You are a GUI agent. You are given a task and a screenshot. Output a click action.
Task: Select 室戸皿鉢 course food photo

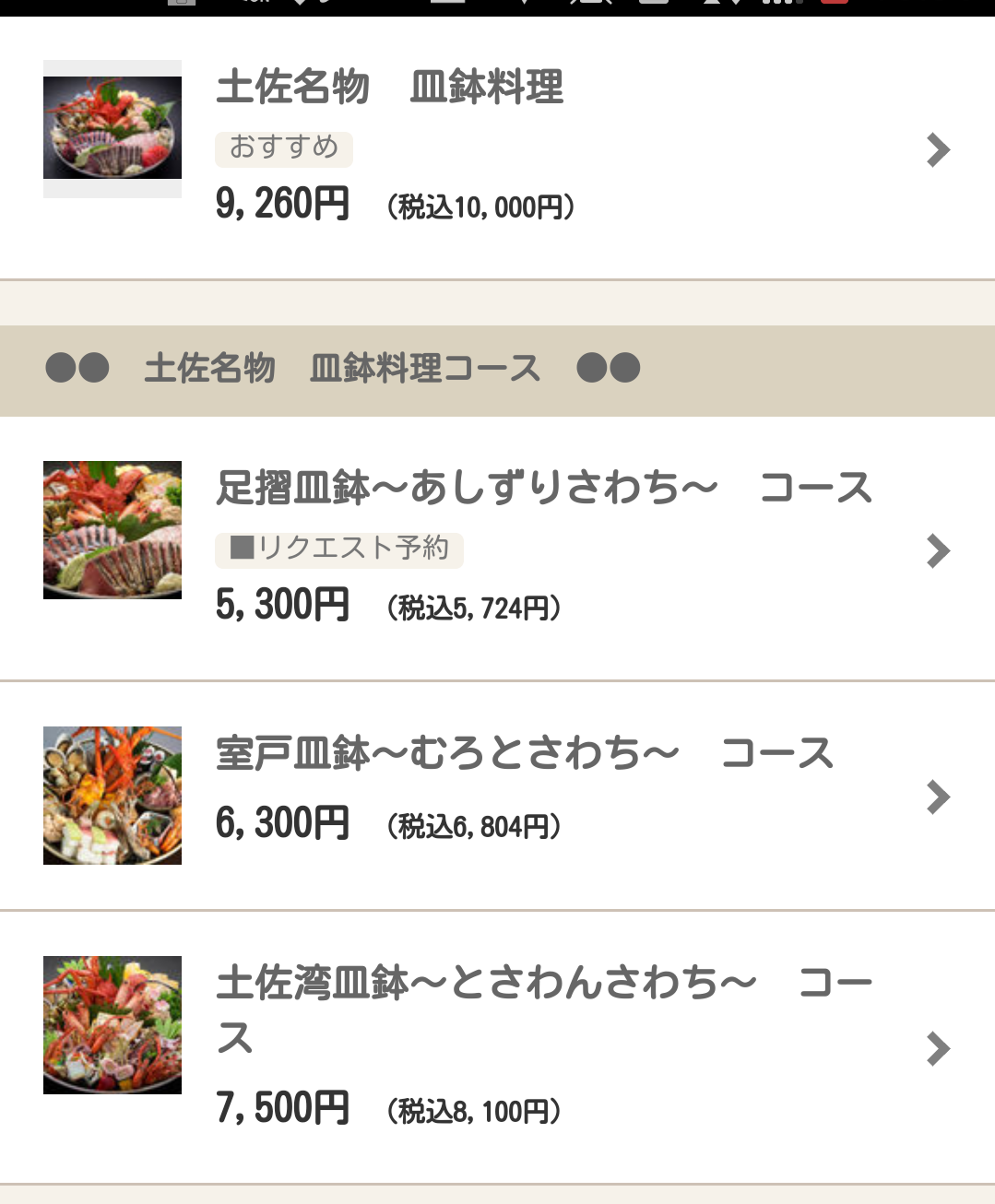coord(113,796)
